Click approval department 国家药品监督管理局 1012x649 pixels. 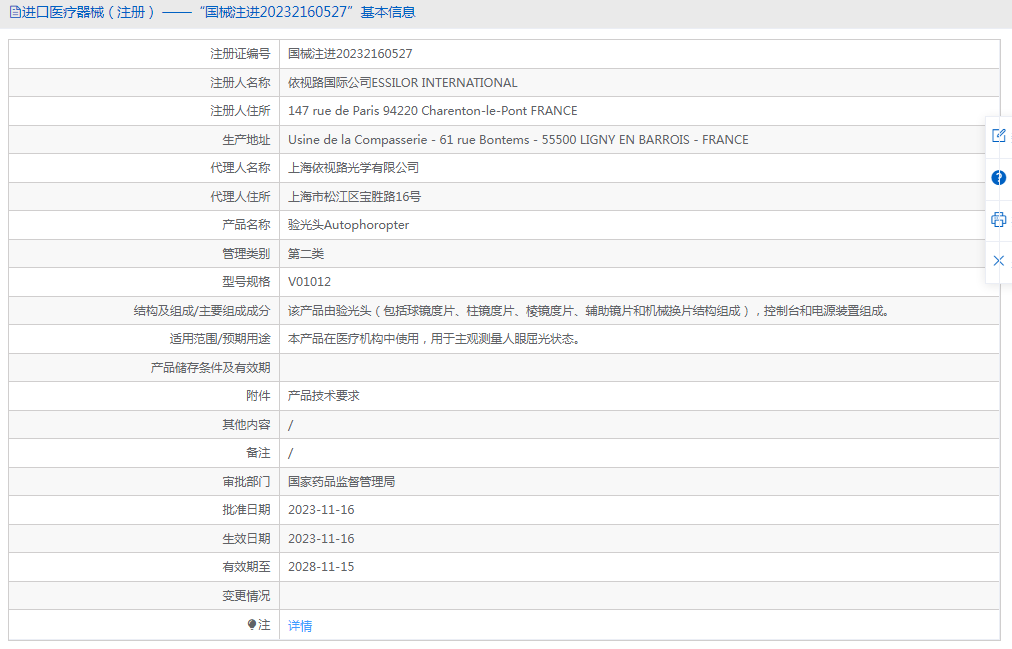[x=341, y=481]
